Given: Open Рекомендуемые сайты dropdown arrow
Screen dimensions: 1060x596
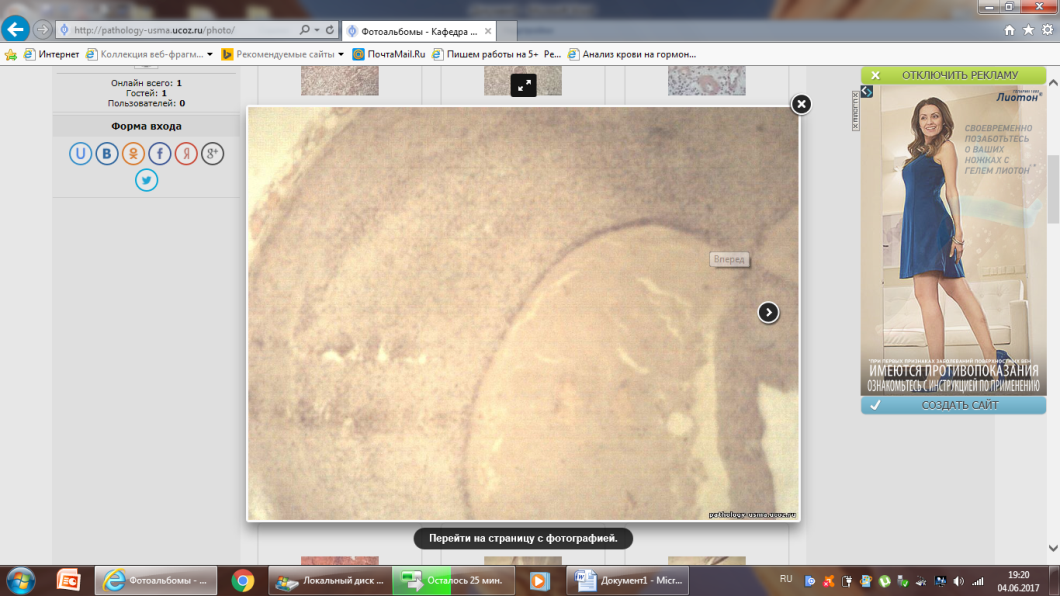Looking at the screenshot, I should (x=341, y=55).
